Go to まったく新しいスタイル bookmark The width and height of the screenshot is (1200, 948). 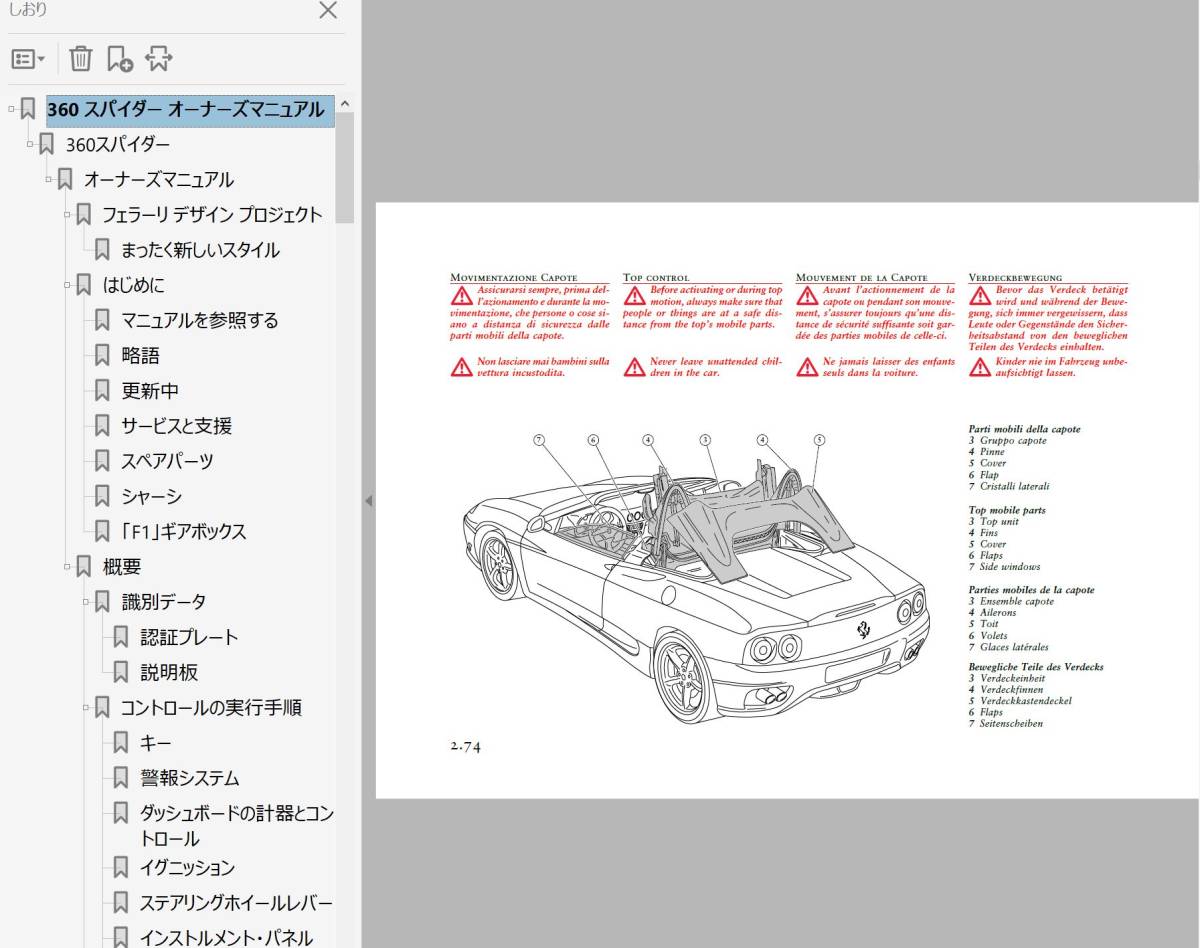(x=200, y=250)
